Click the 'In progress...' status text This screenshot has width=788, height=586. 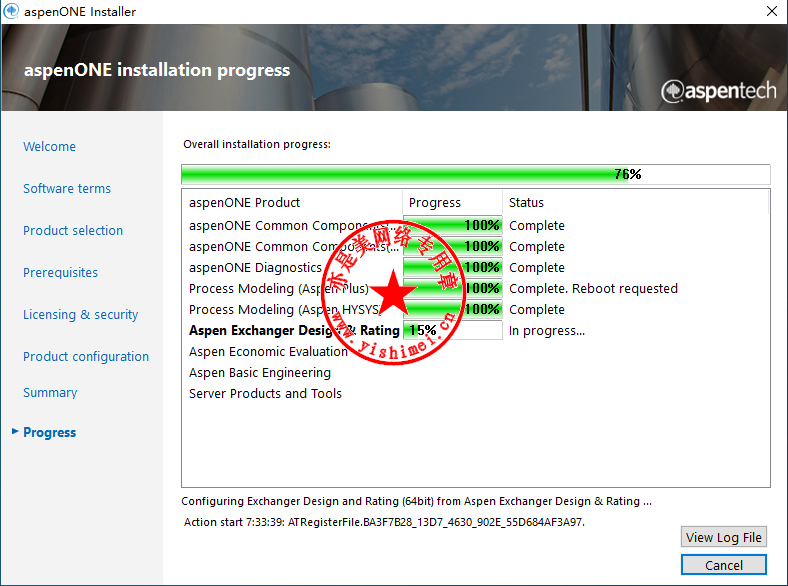point(547,331)
